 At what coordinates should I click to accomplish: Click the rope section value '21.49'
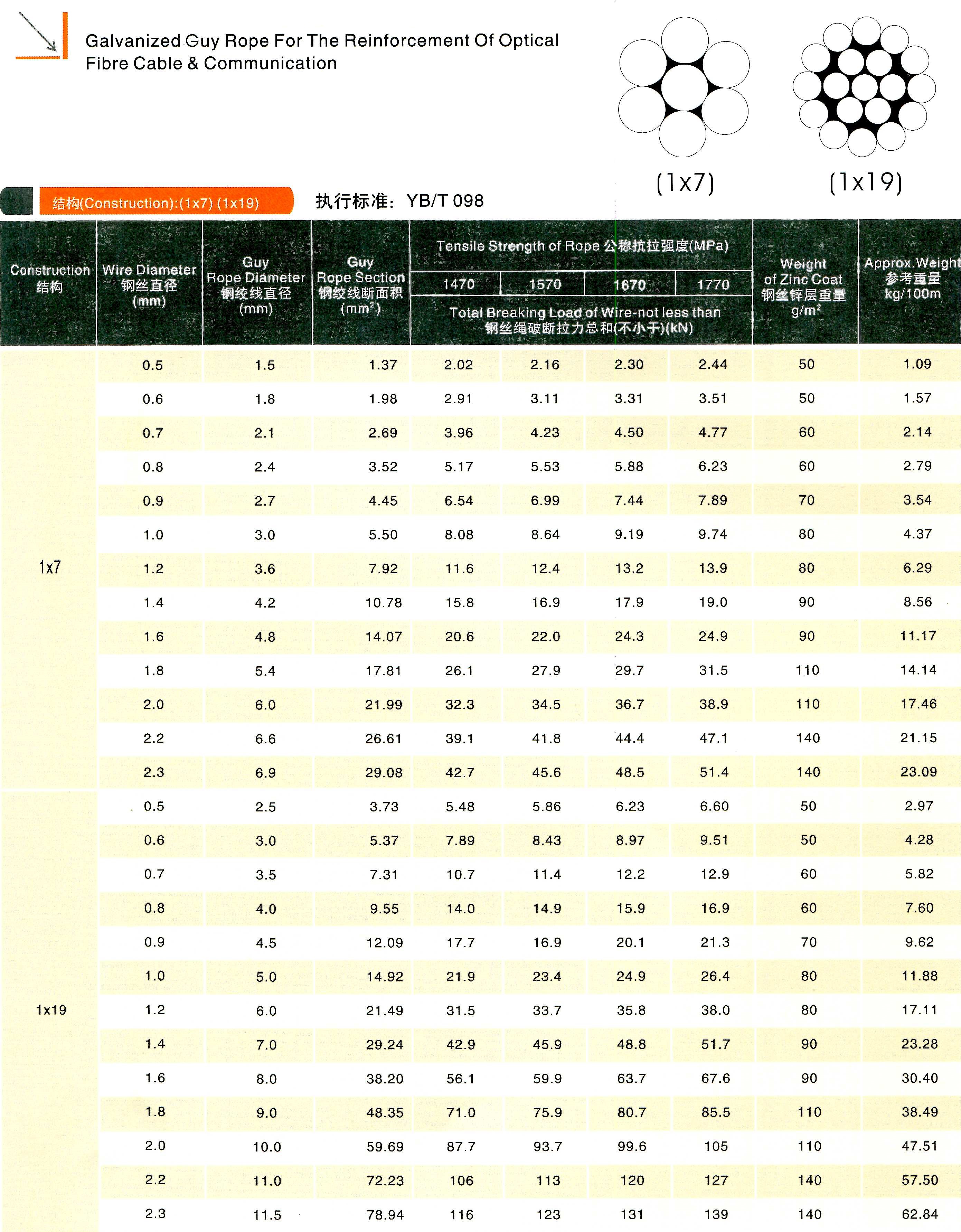pos(385,1011)
